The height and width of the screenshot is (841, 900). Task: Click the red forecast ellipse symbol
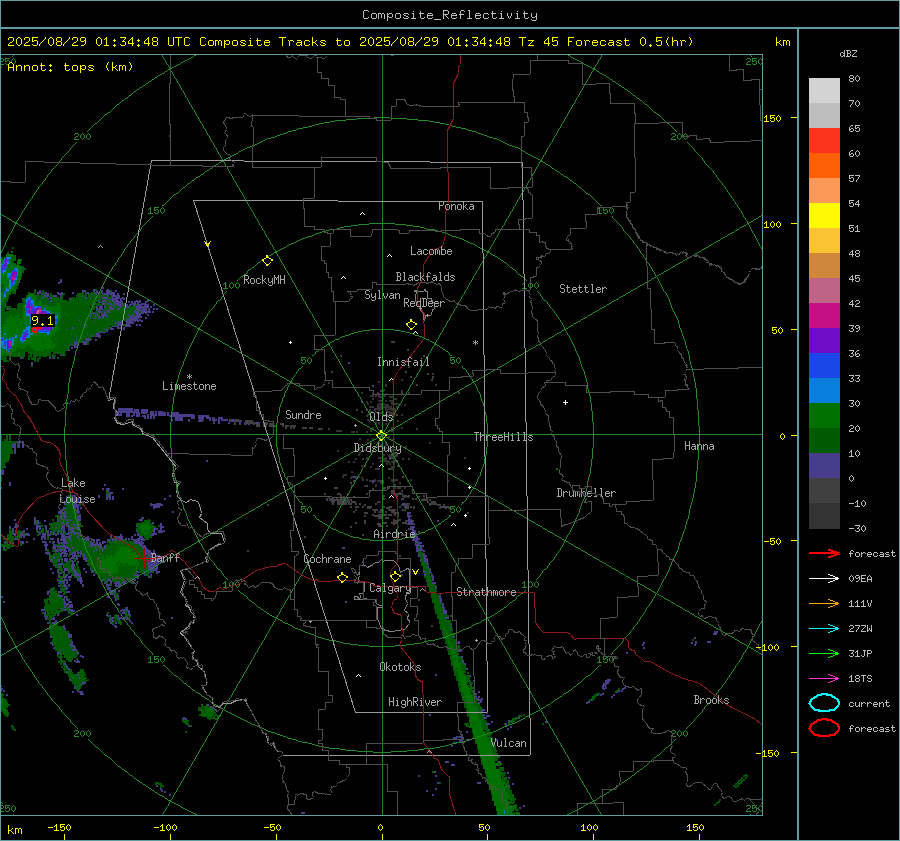point(824,728)
